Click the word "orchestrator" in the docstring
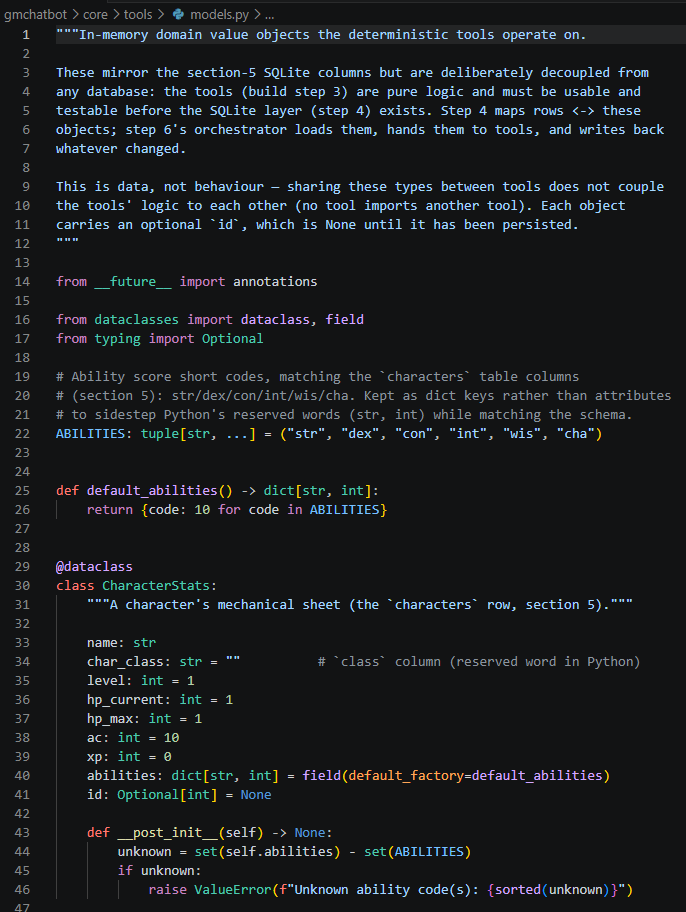686x912 pixels. coord(241,130)
